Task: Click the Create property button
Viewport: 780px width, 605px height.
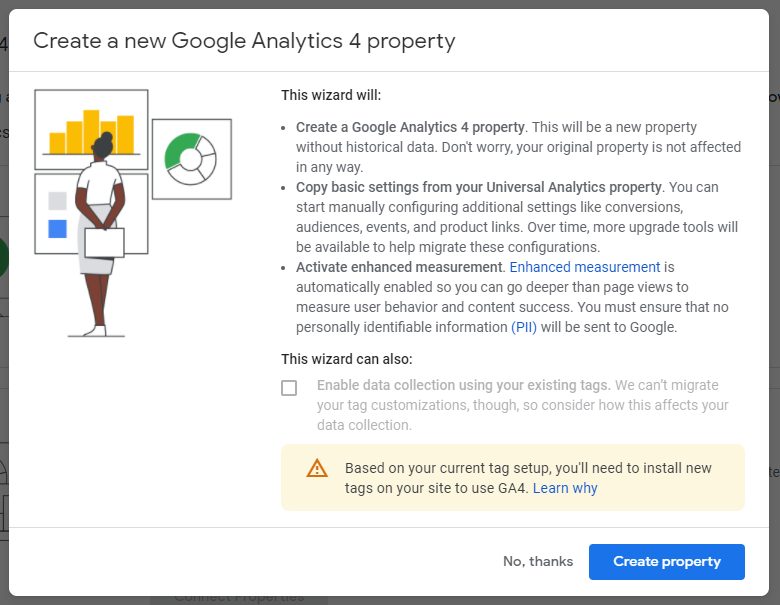Action: (667, 561)
